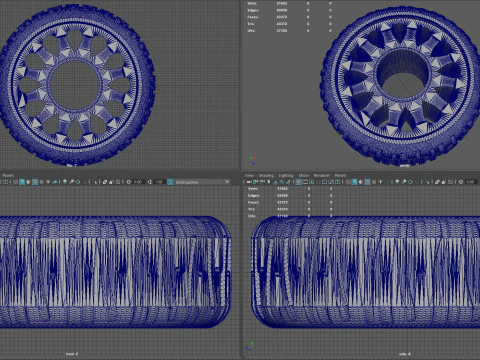Click Use All Lights in side panel
480x360 pixels.
tap(381, 182)
